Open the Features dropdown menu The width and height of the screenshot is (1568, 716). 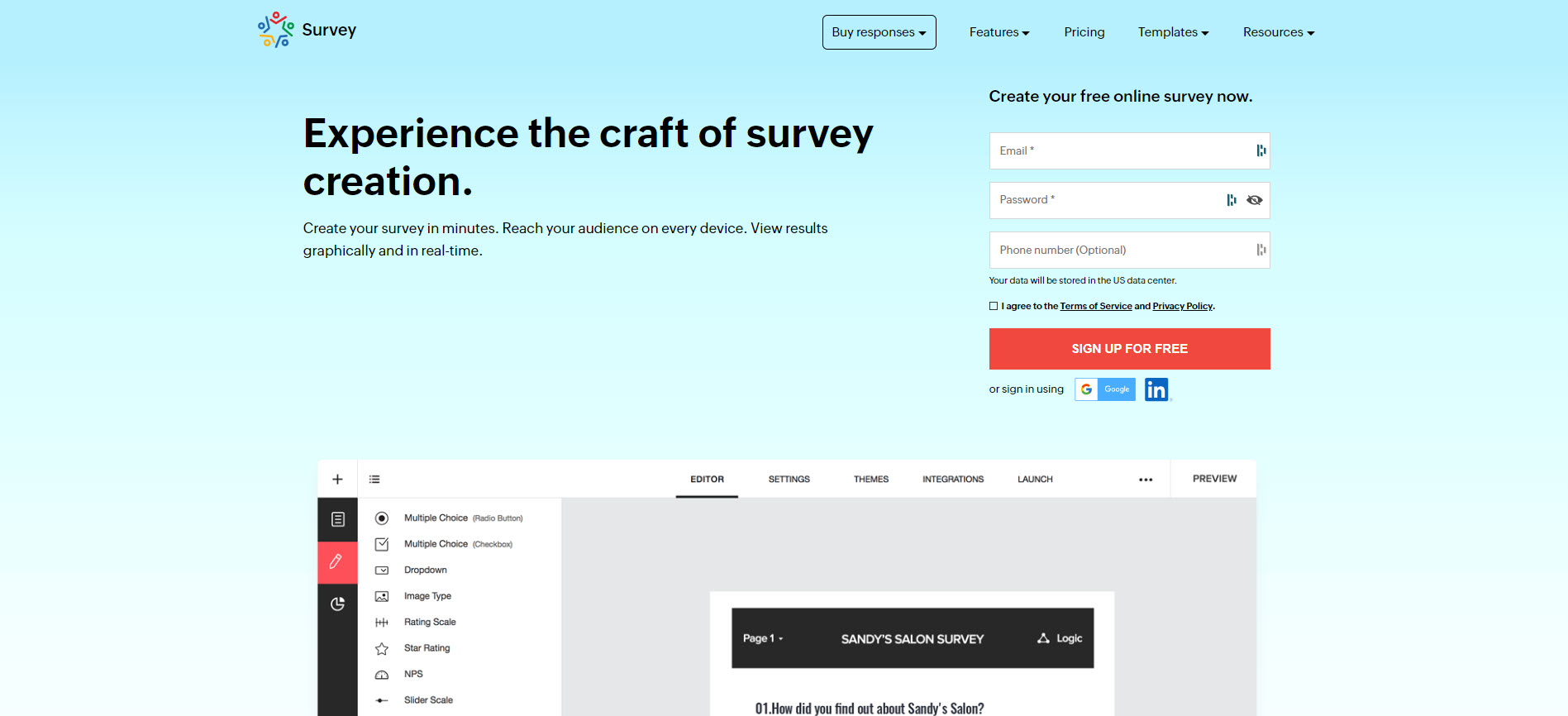point(998,32)
